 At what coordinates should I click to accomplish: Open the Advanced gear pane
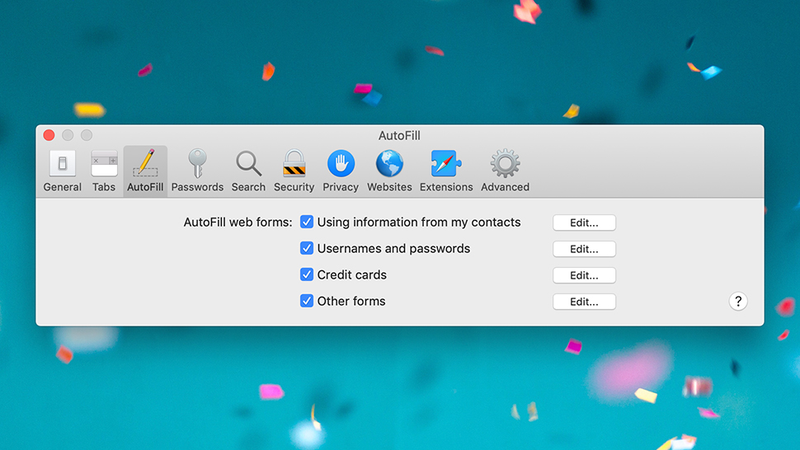pyautogui.click(x=505, y=171)
